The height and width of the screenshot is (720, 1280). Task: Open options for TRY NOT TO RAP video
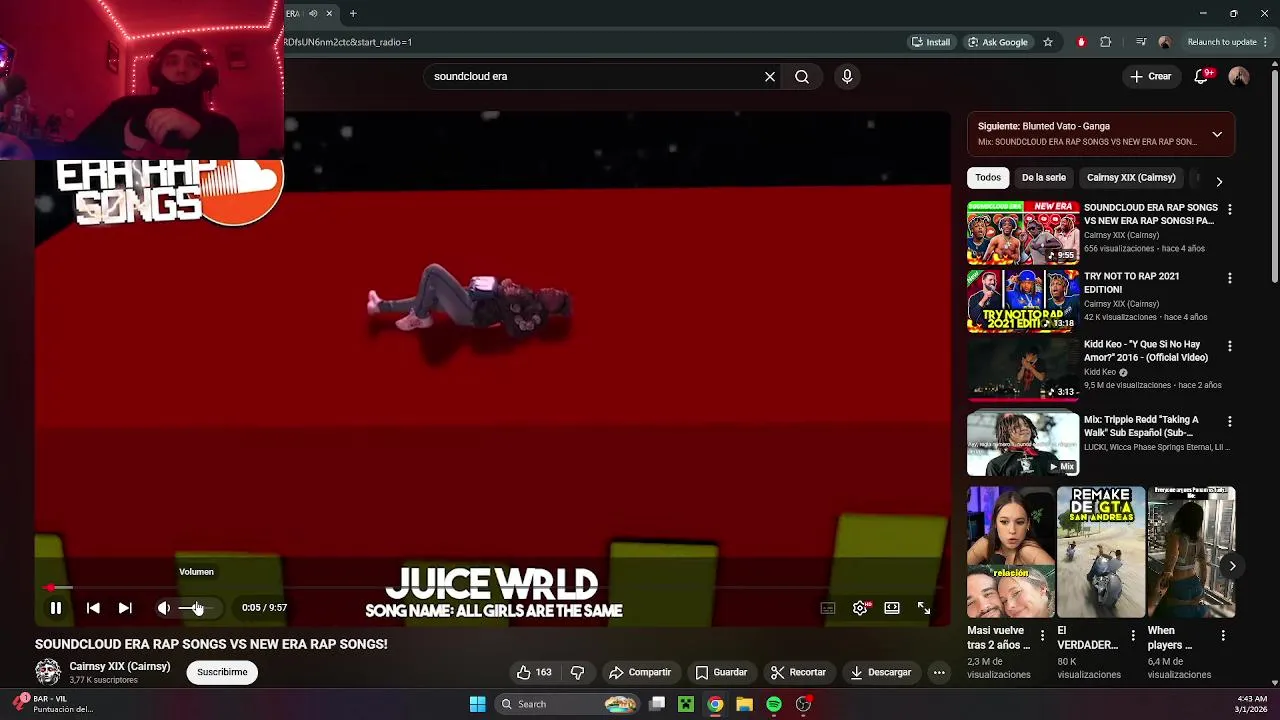point(1230,278)
